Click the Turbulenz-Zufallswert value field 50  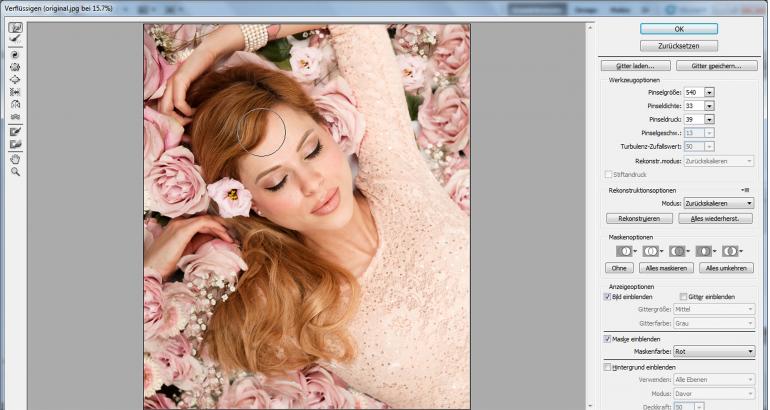694,146
